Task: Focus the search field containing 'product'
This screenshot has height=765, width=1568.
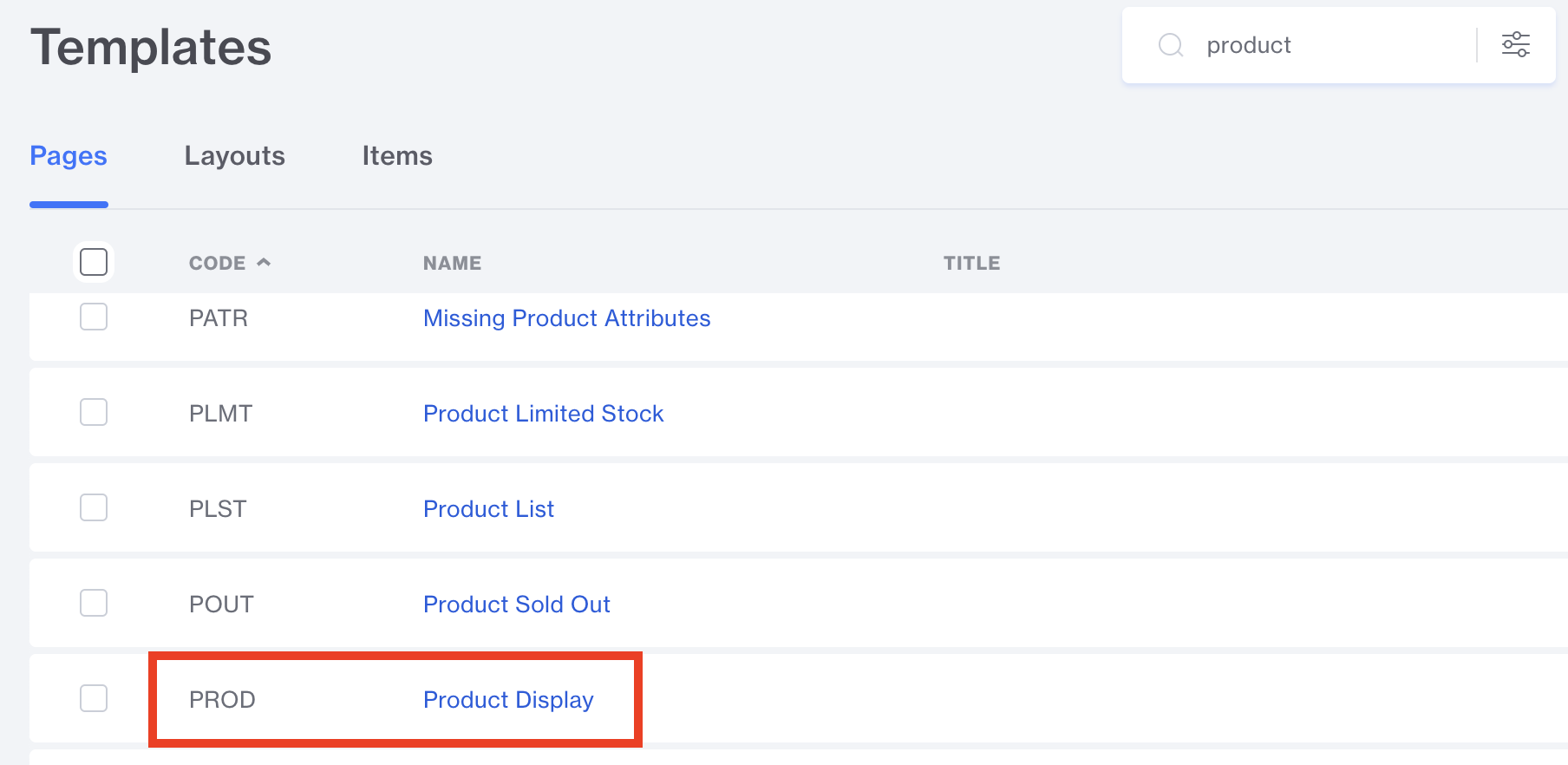Action: coord(1327,45)
